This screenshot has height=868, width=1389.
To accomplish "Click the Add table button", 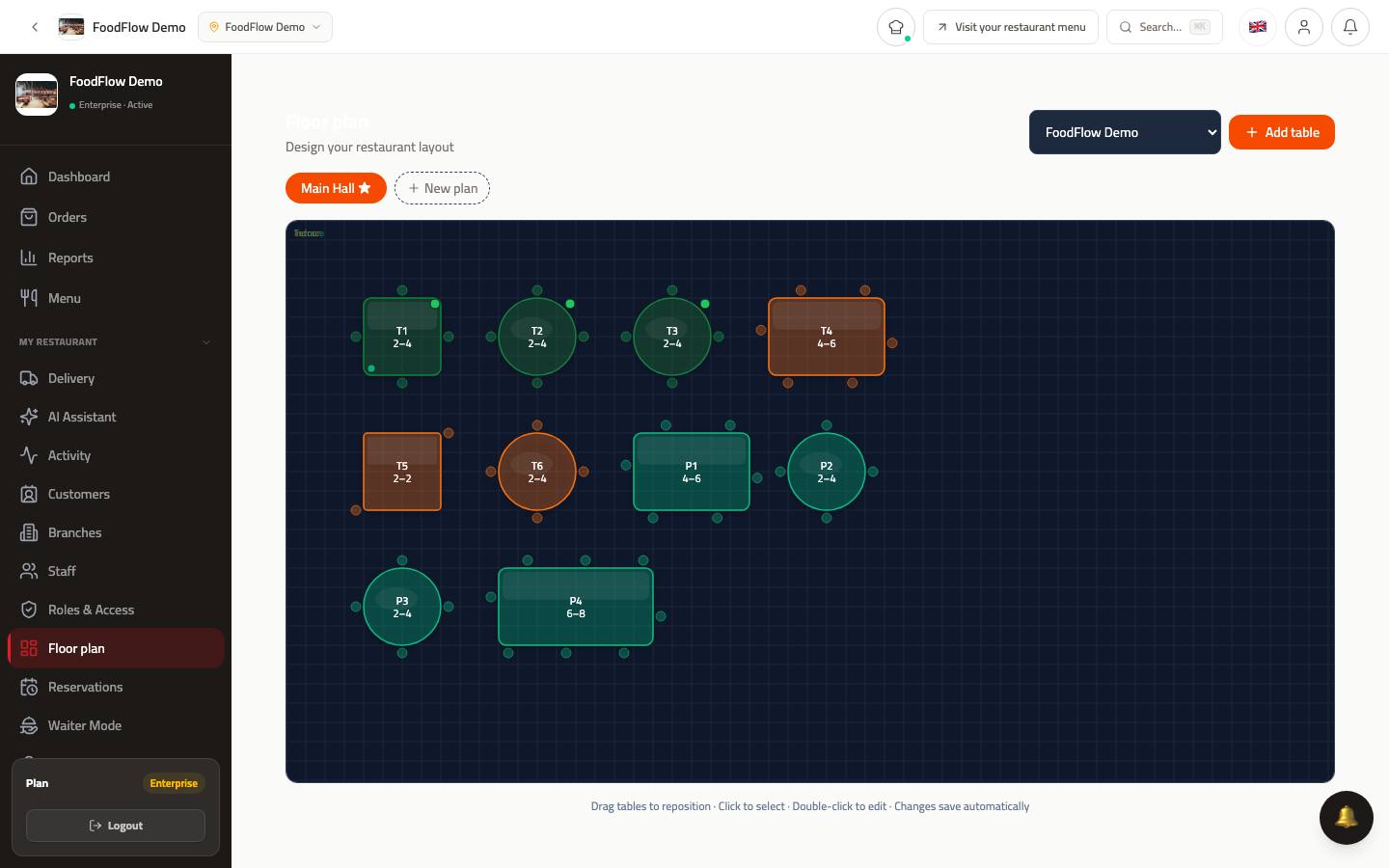I will 1282,132.
